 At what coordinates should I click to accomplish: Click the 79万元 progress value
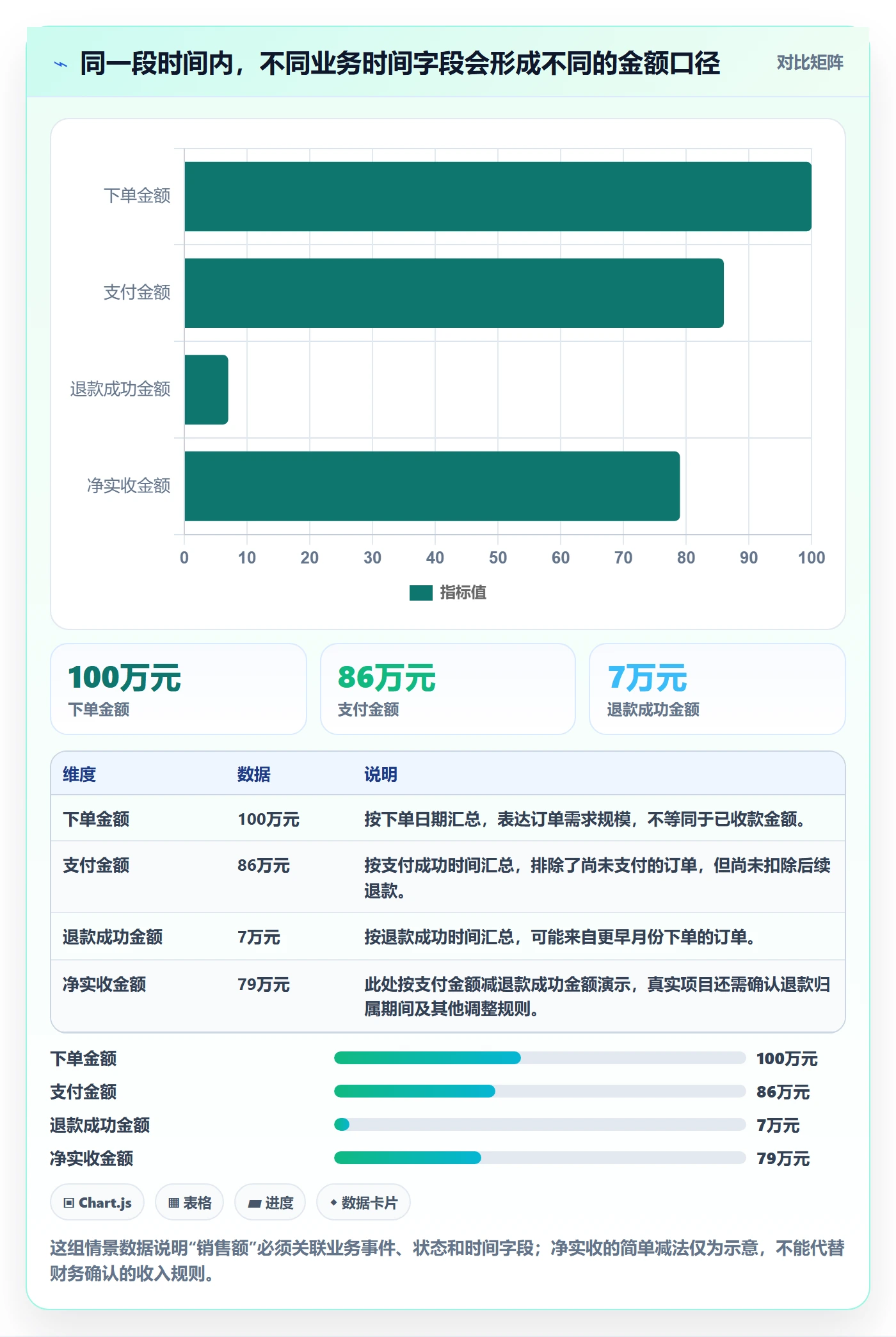(783, 1158)
